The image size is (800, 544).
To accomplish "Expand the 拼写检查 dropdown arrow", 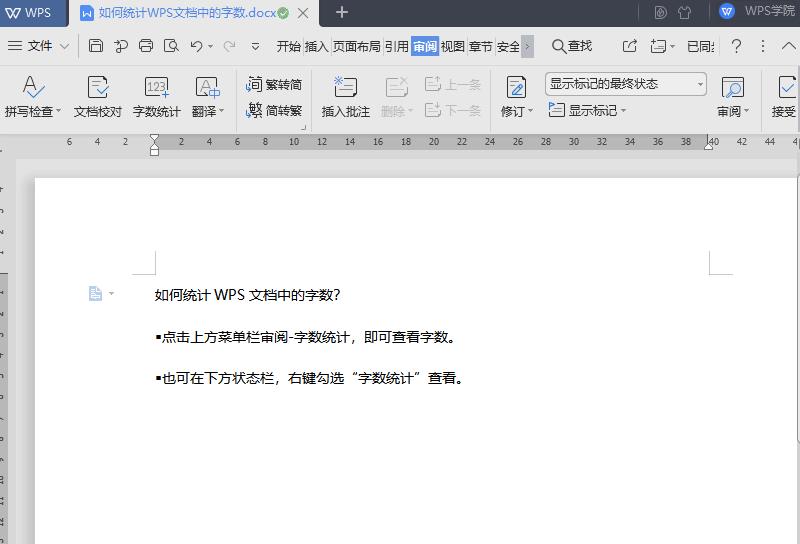I will (59, 111).
